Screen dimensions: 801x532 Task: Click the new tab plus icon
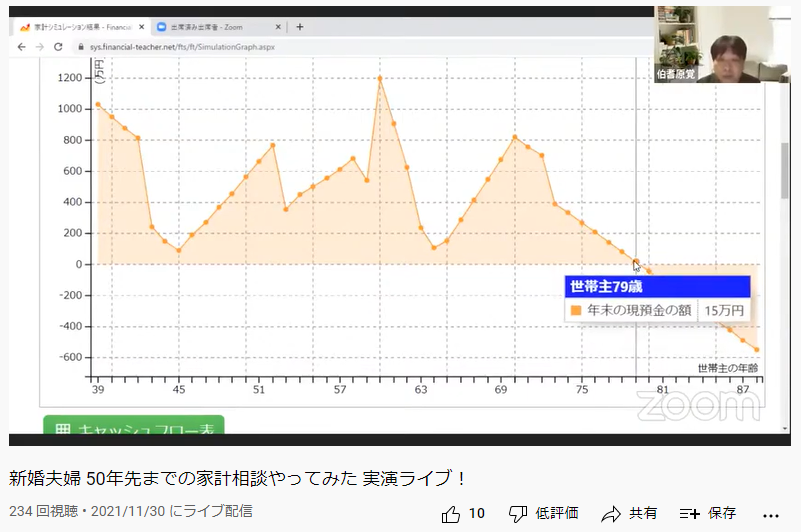(300, 27)
